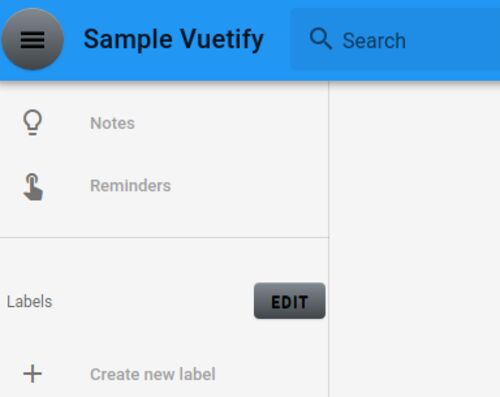
Task: Choose Create new label entry
Action: tap(164, 374)
